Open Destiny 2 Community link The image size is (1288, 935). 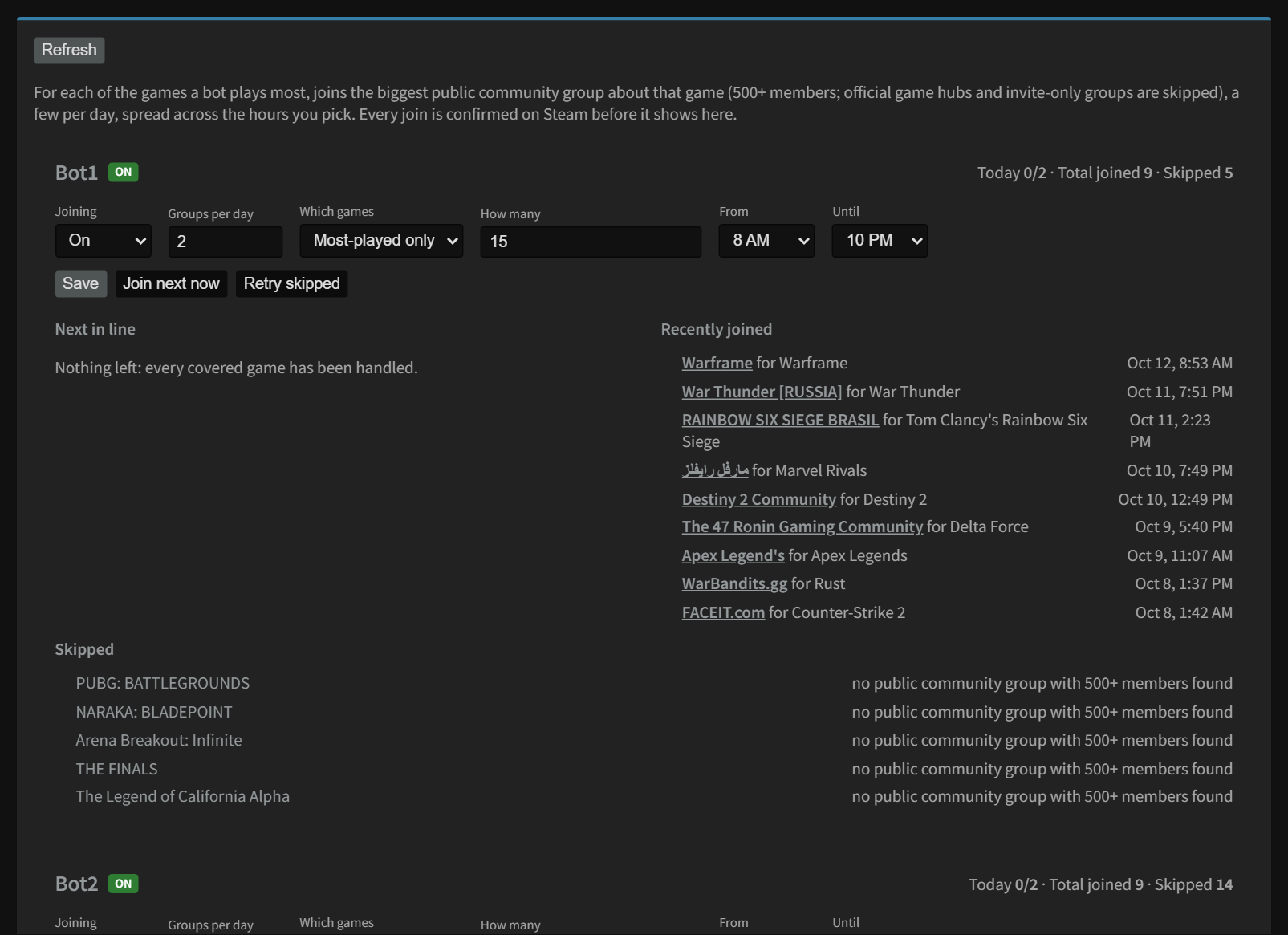click(x=759, y=499)
